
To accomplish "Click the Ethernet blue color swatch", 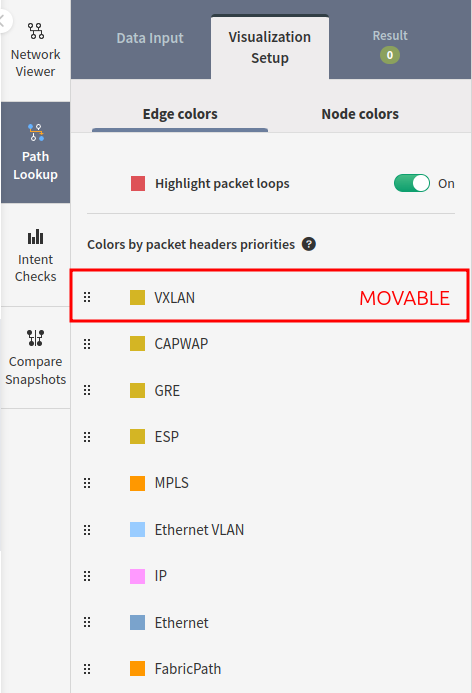I will [x=137, y=622].
